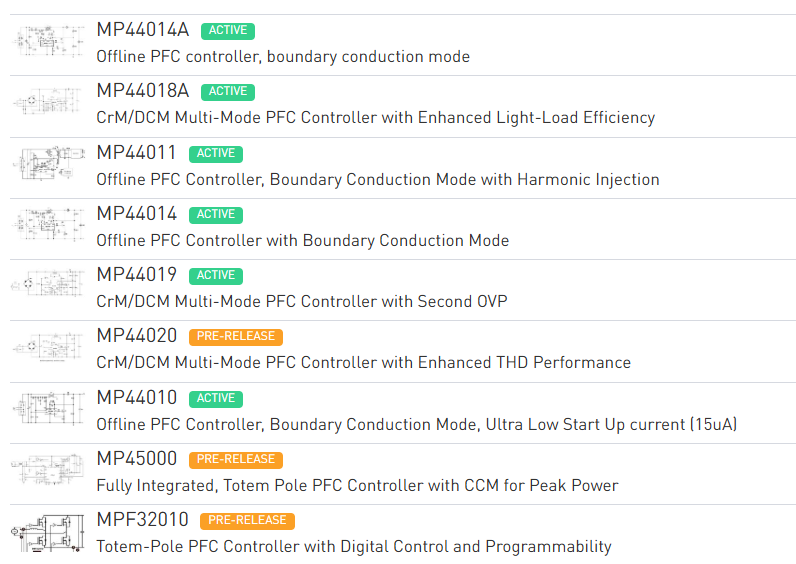Open the MPF32010 product page
Viewport: 796px width, 564px height.
point(142,520)
